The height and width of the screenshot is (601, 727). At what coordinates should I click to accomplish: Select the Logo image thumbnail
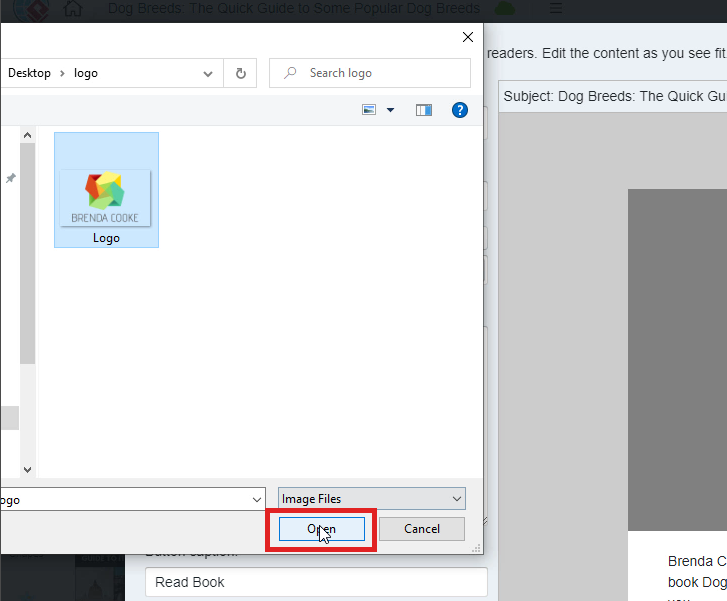click(106, 190)
